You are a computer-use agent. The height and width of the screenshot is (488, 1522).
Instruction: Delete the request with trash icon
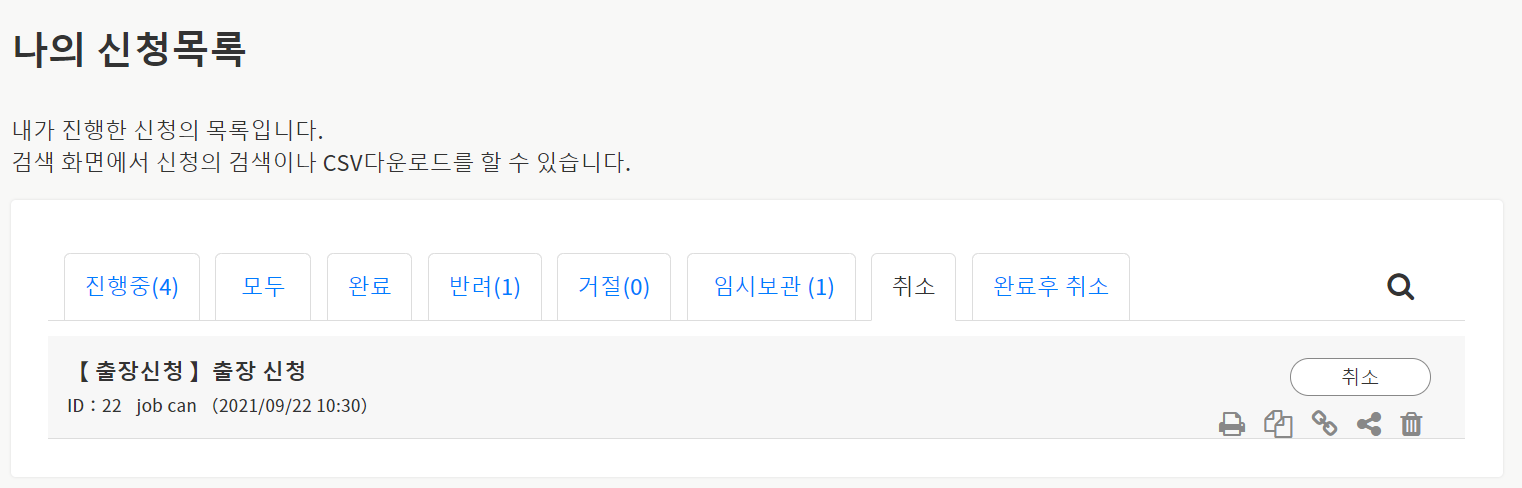pos(1411,424)
